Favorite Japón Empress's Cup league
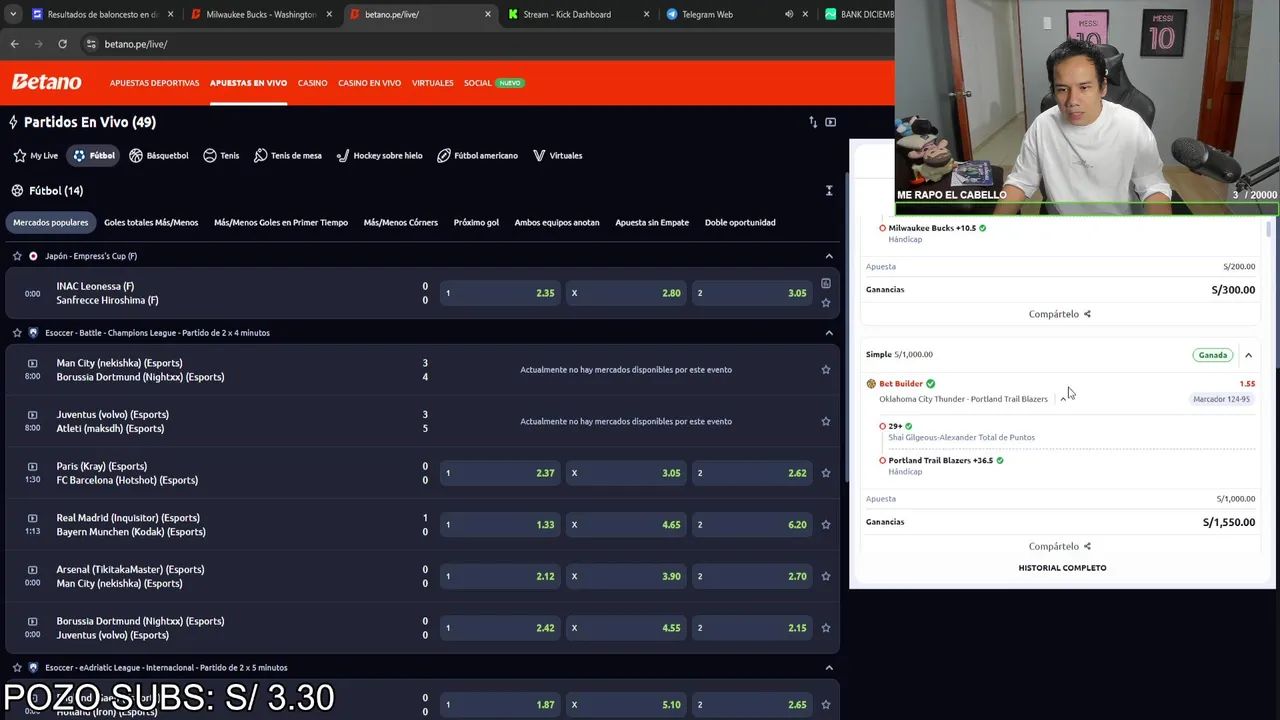 17,256
